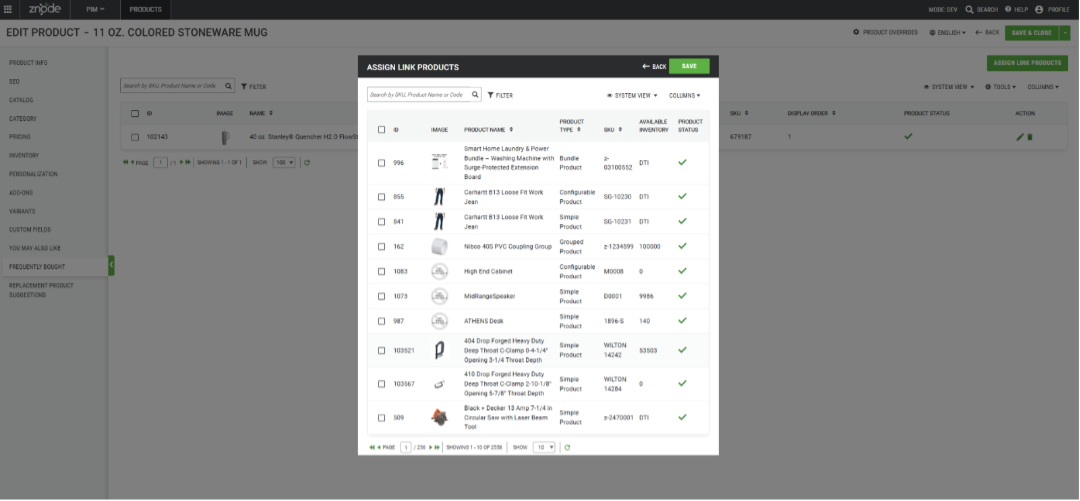Click the status checkmark for High End Cabinet
The height and width of the screenshot is (501, 1080).
pos(682,271)
